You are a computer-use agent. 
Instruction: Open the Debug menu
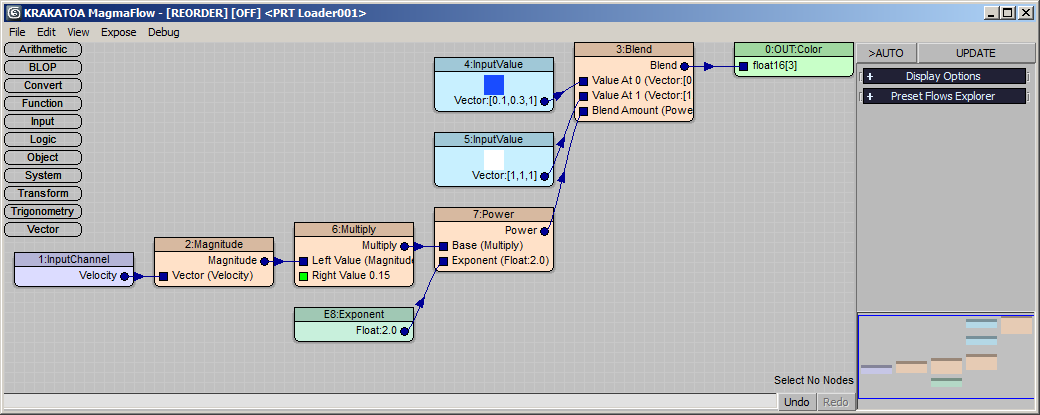[x=164, y=32]
